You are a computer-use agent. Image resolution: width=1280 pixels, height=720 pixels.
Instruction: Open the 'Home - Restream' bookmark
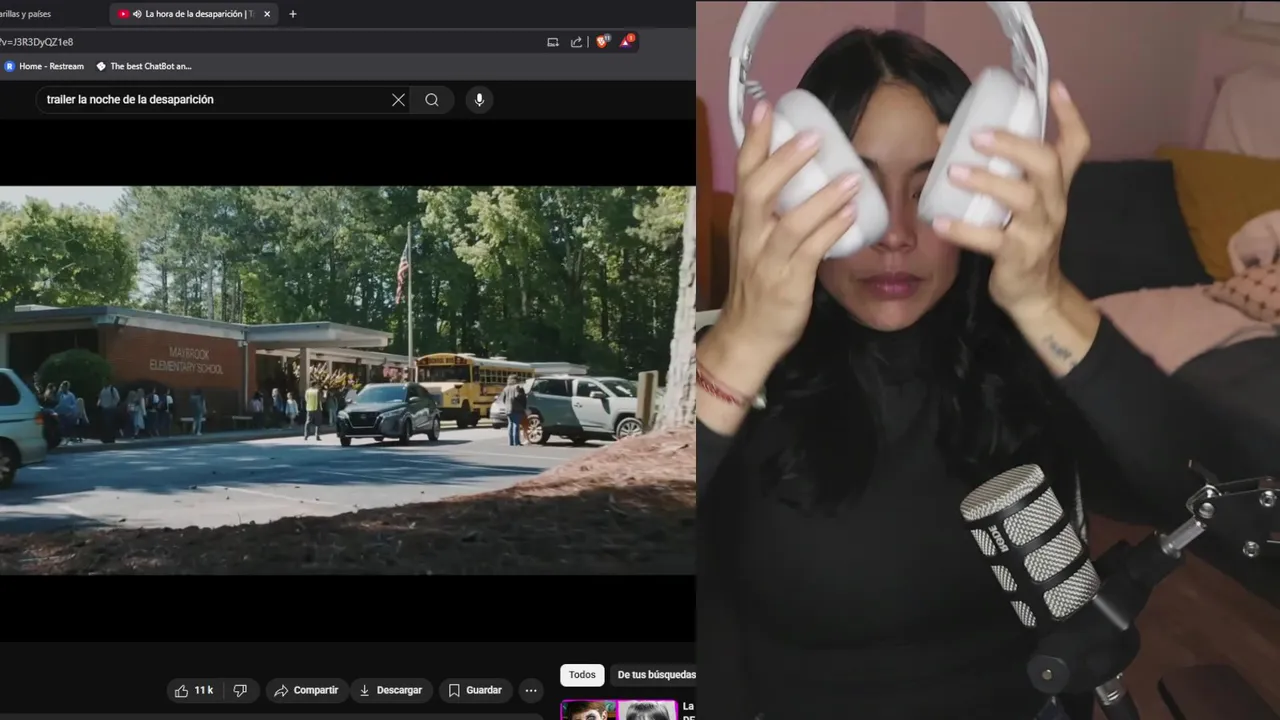pyautogui.click(x=45, y=66)
